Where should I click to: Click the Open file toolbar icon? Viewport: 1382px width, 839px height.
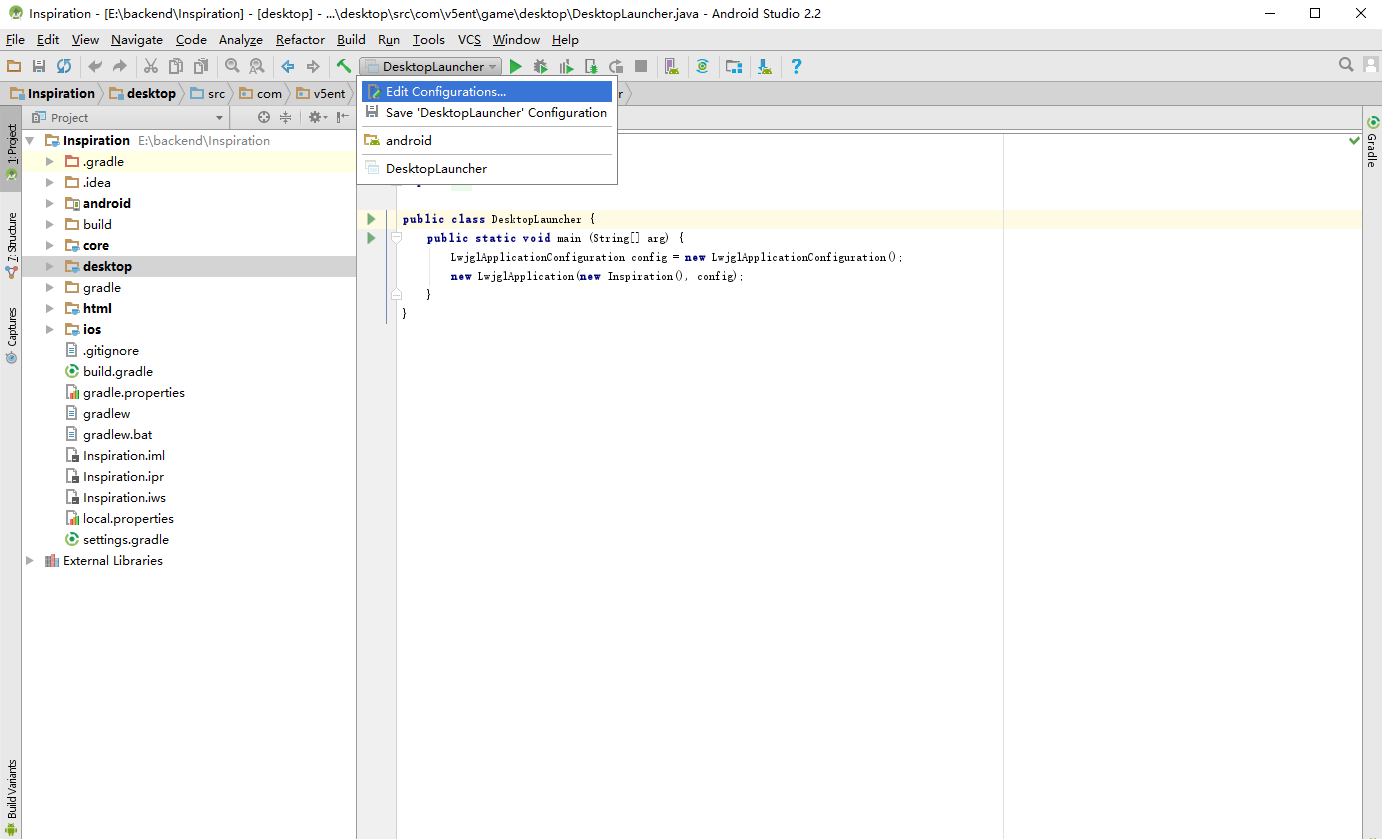click(14, 66)
